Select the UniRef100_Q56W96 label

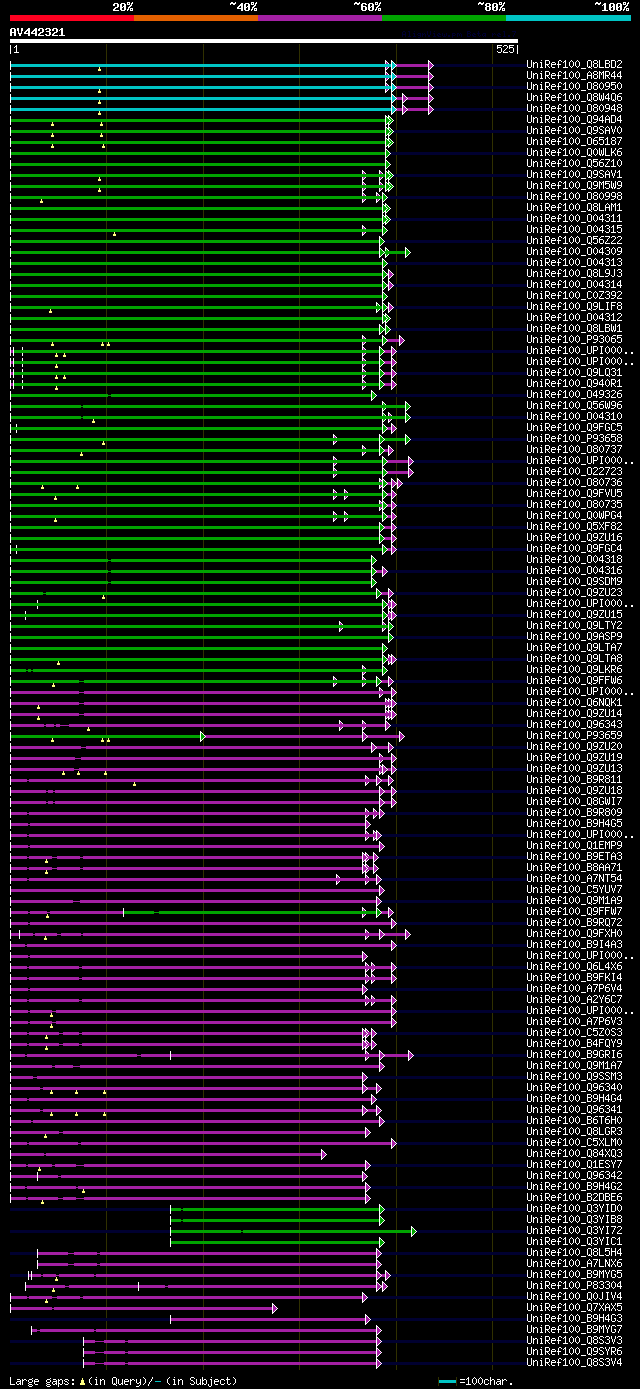point(574,406)
